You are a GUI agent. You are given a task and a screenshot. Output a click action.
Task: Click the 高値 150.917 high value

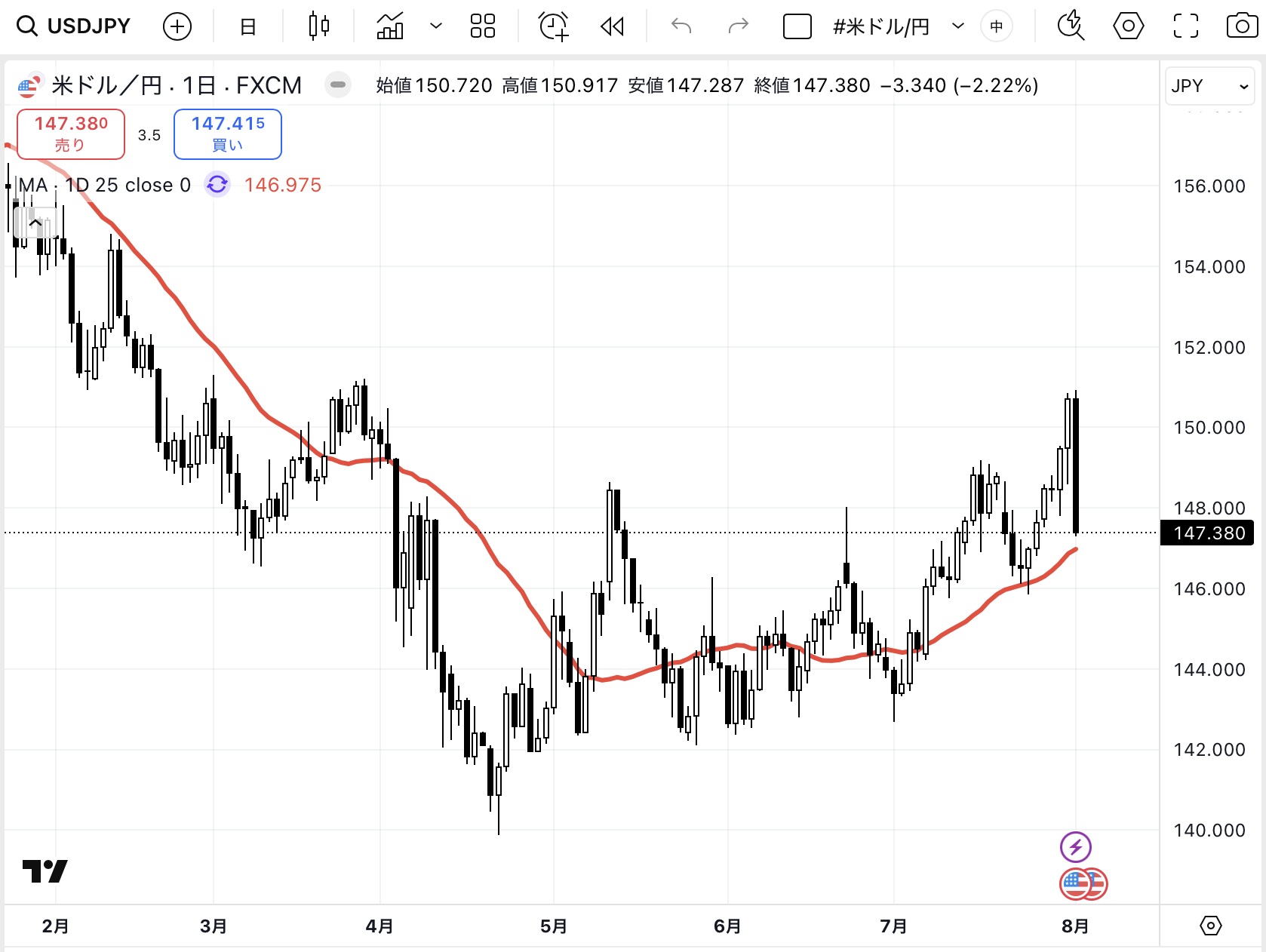point(560,85)
